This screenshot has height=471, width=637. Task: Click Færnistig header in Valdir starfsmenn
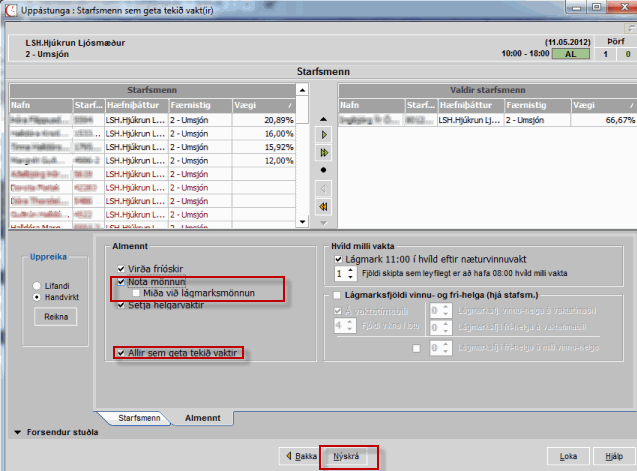coord(537,105)
